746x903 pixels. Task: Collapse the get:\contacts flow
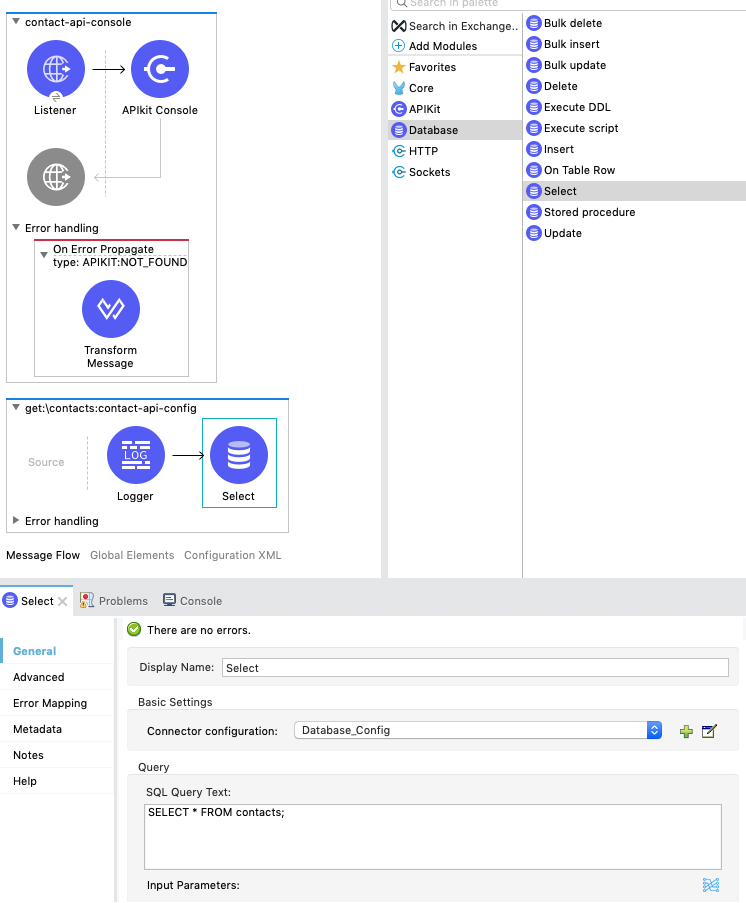click(x=16, y=408)
